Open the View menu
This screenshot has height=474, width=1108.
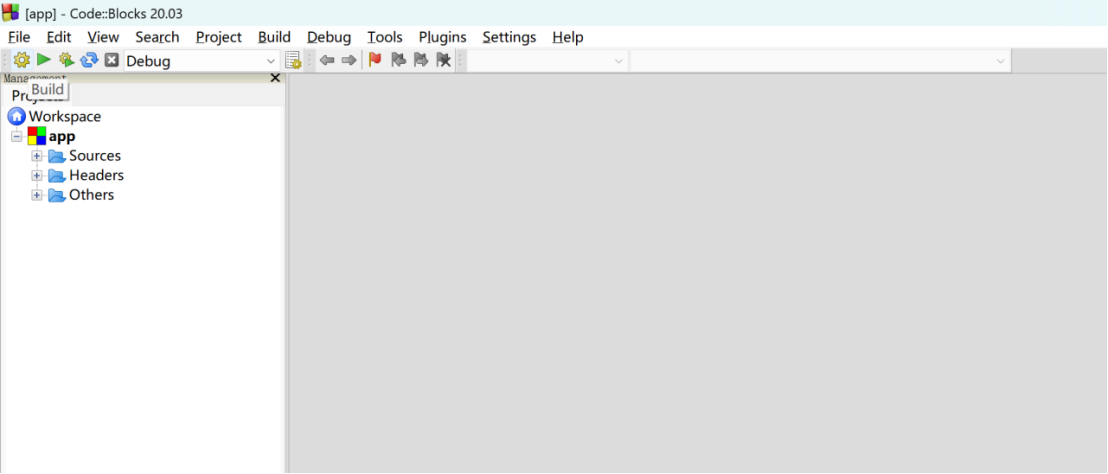[x=103, y=37]
